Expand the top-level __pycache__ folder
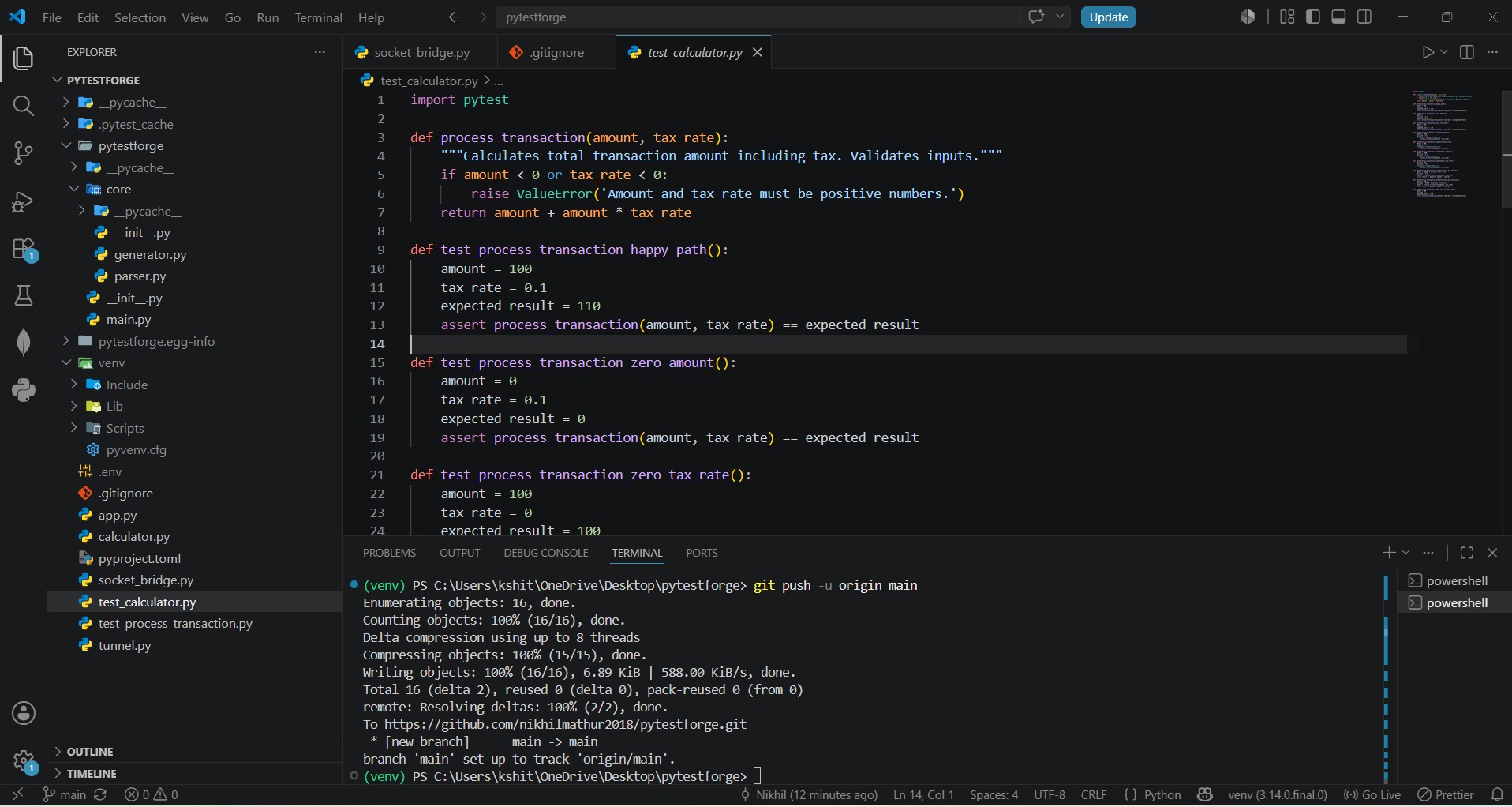 coord(66,103)
